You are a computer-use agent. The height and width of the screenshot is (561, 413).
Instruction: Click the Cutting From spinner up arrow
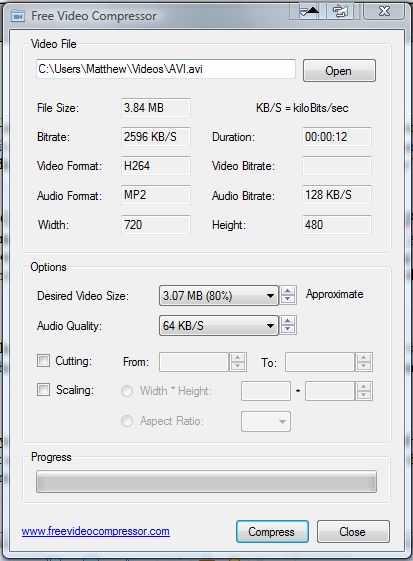pos(238,357)
